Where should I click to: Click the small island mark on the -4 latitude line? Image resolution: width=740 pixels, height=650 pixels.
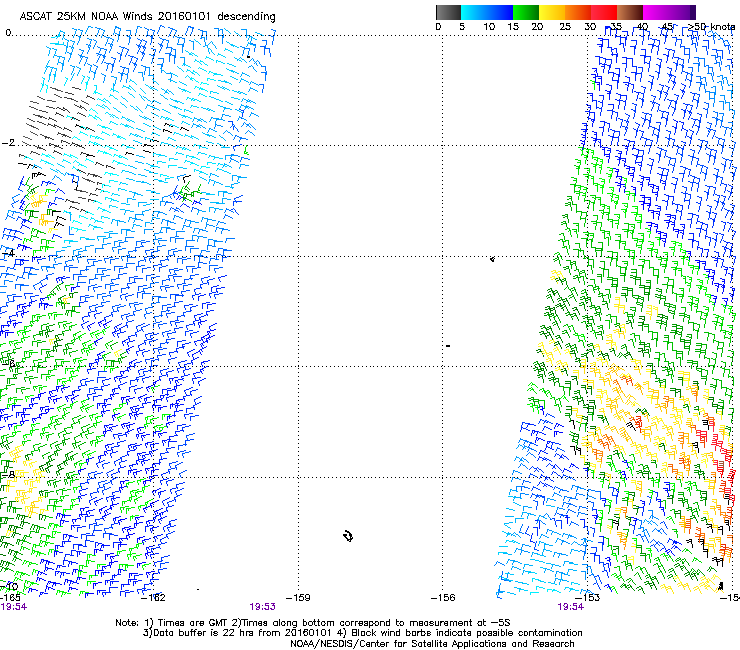point(492,259)
